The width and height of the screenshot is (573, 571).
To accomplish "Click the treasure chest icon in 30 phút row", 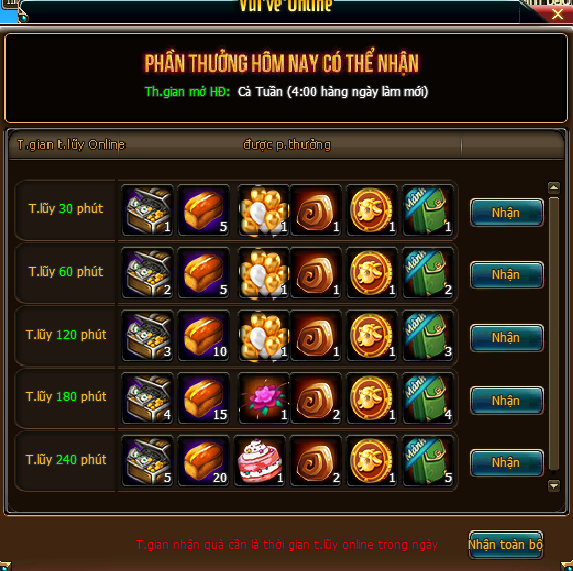I will coord(148,210).
